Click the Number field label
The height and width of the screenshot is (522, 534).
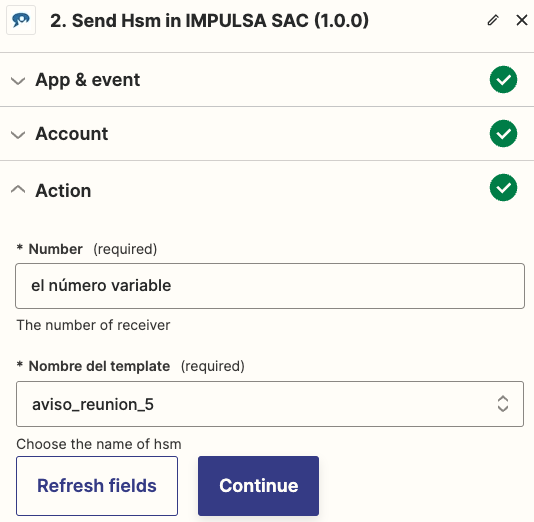(55, 249)
